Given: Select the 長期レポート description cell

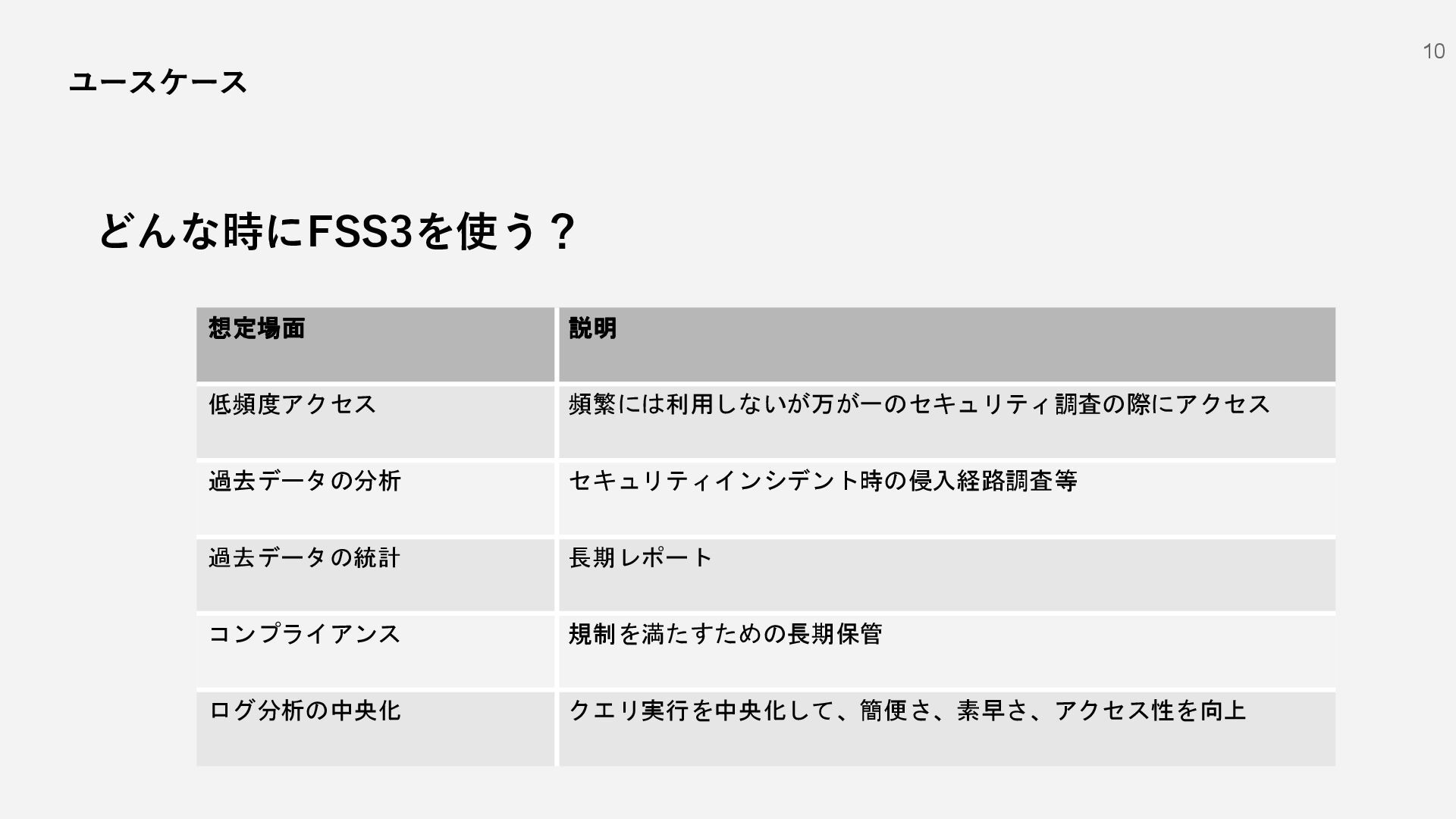Looking at the screenshot, I should 947,575.
